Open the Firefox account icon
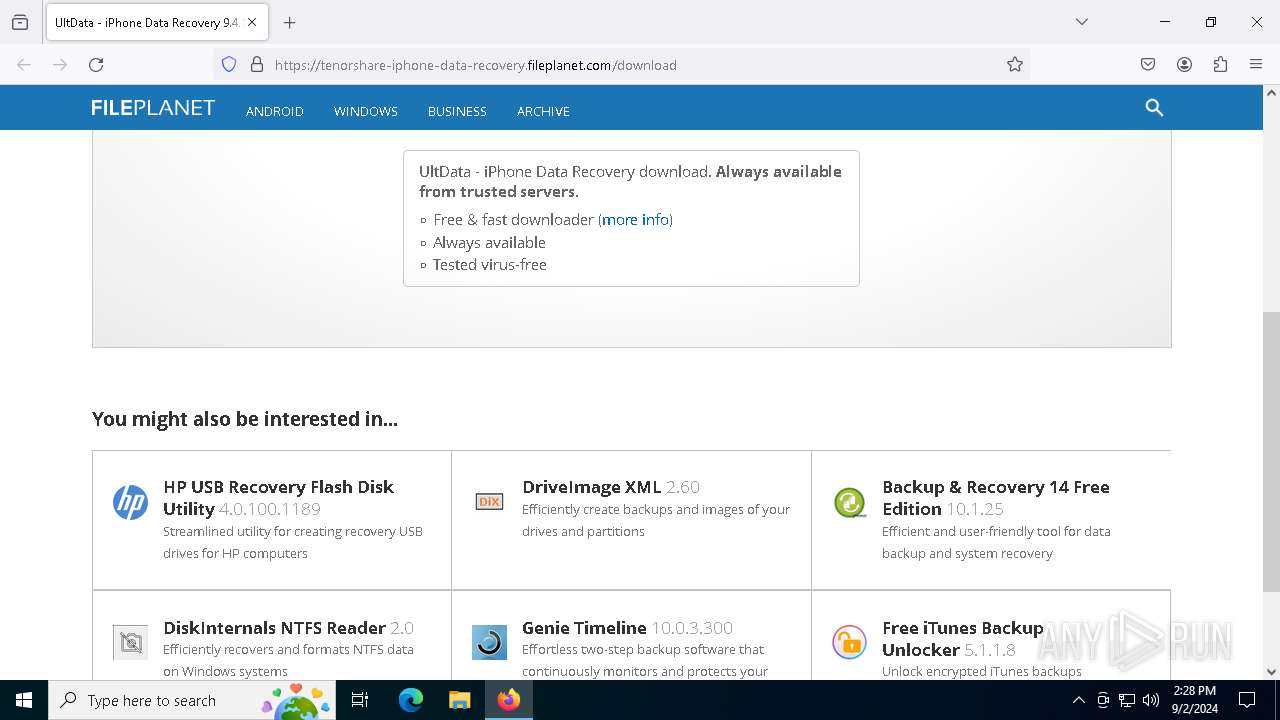Viewport: 1280px width, 720px height. click(x=1184, y=65)
